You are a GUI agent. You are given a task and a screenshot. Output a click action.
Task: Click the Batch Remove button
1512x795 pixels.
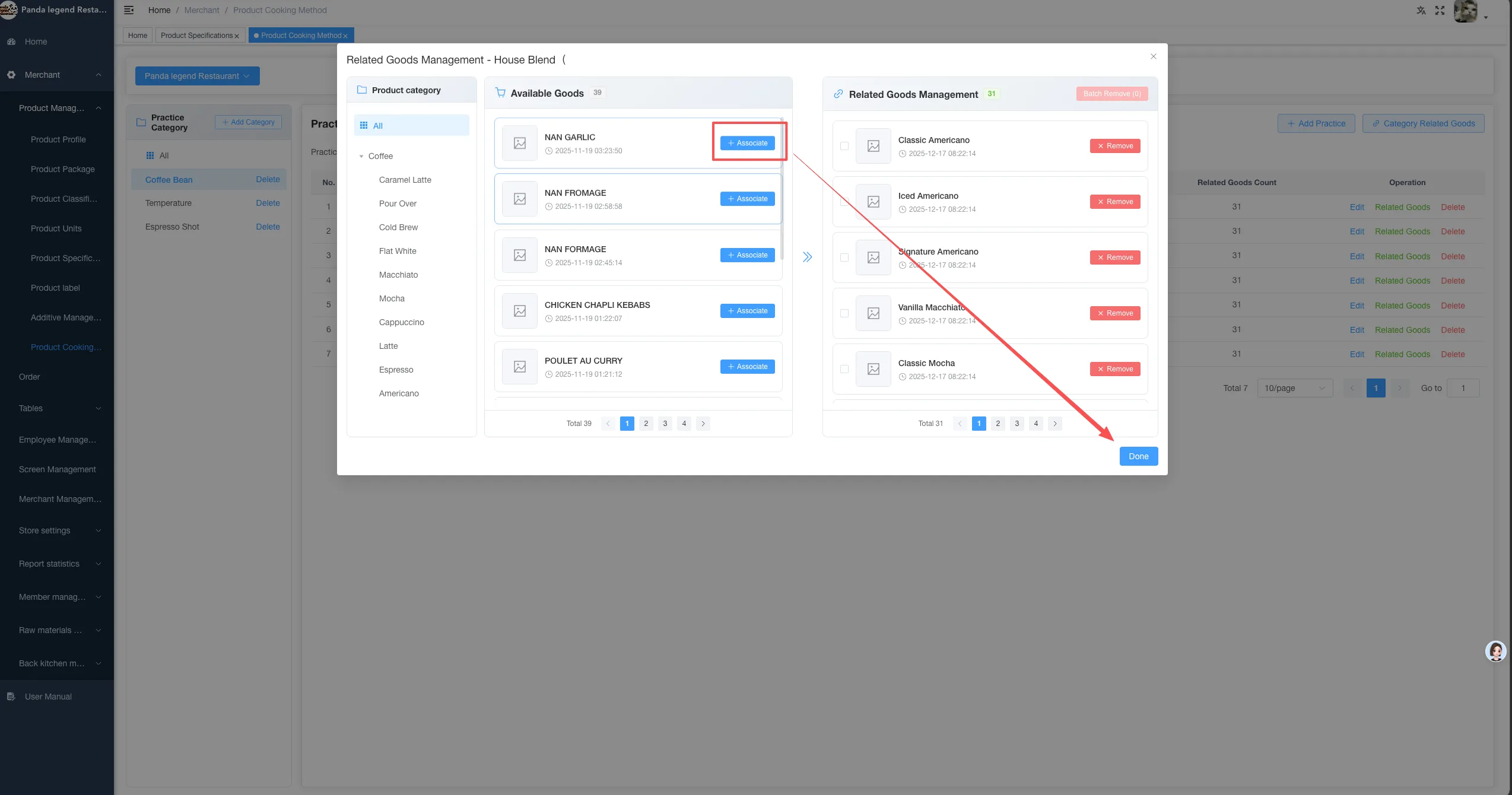pyautogui.click(x=1112, y=94)
